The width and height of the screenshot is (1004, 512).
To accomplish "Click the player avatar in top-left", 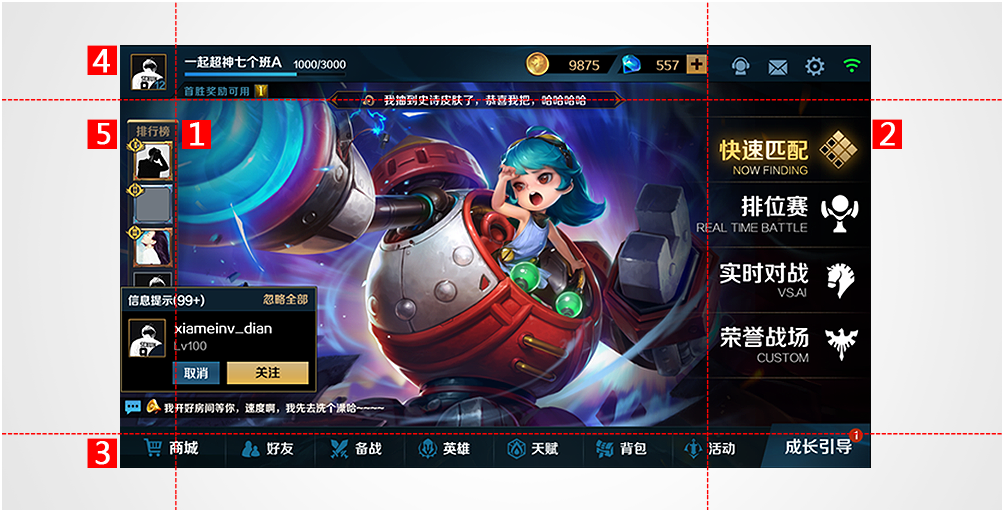I will (x=149, y=72).
